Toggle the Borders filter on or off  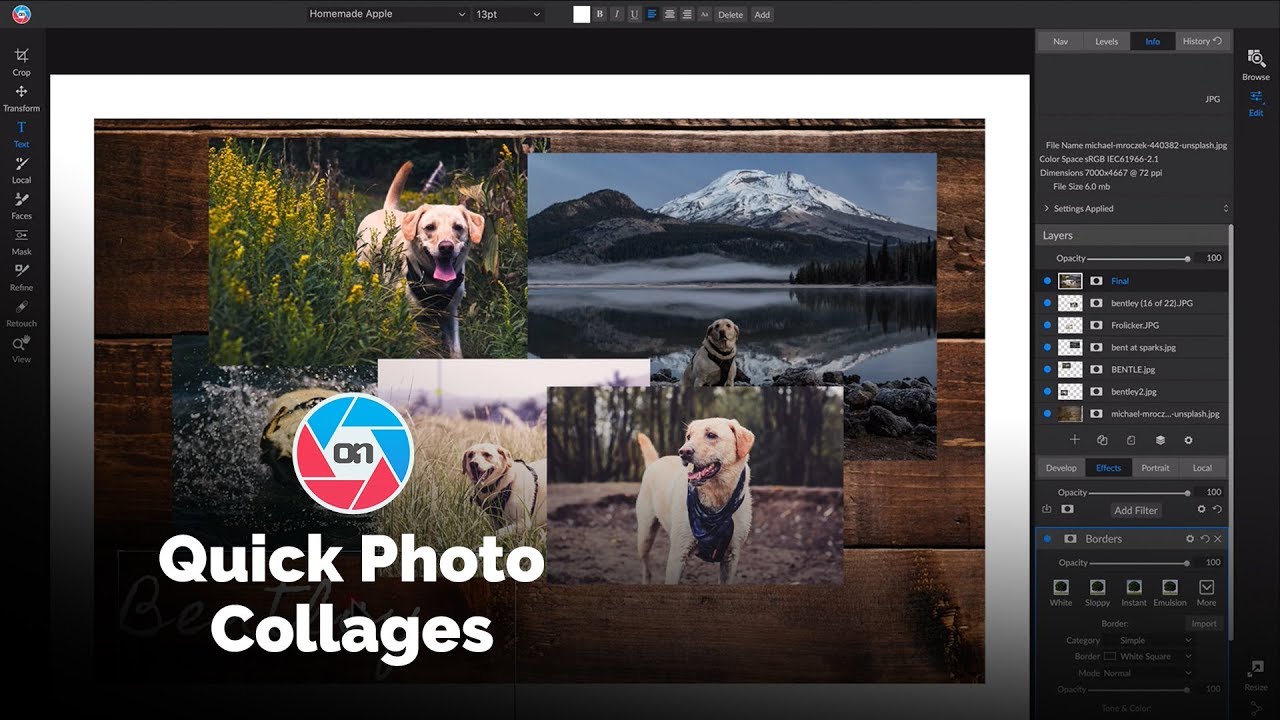point(1047,538)
